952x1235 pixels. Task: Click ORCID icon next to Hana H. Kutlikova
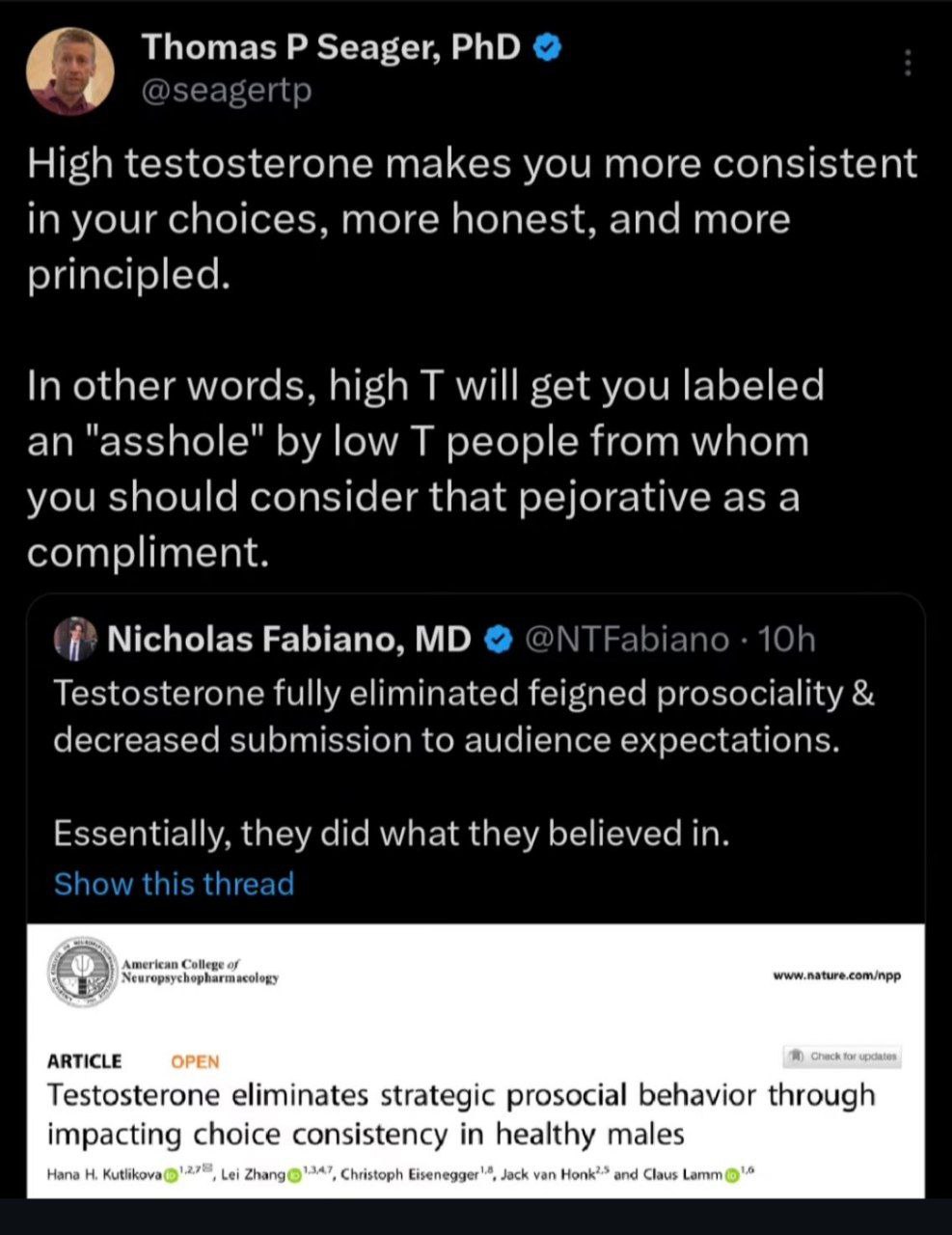point(172,1174)
